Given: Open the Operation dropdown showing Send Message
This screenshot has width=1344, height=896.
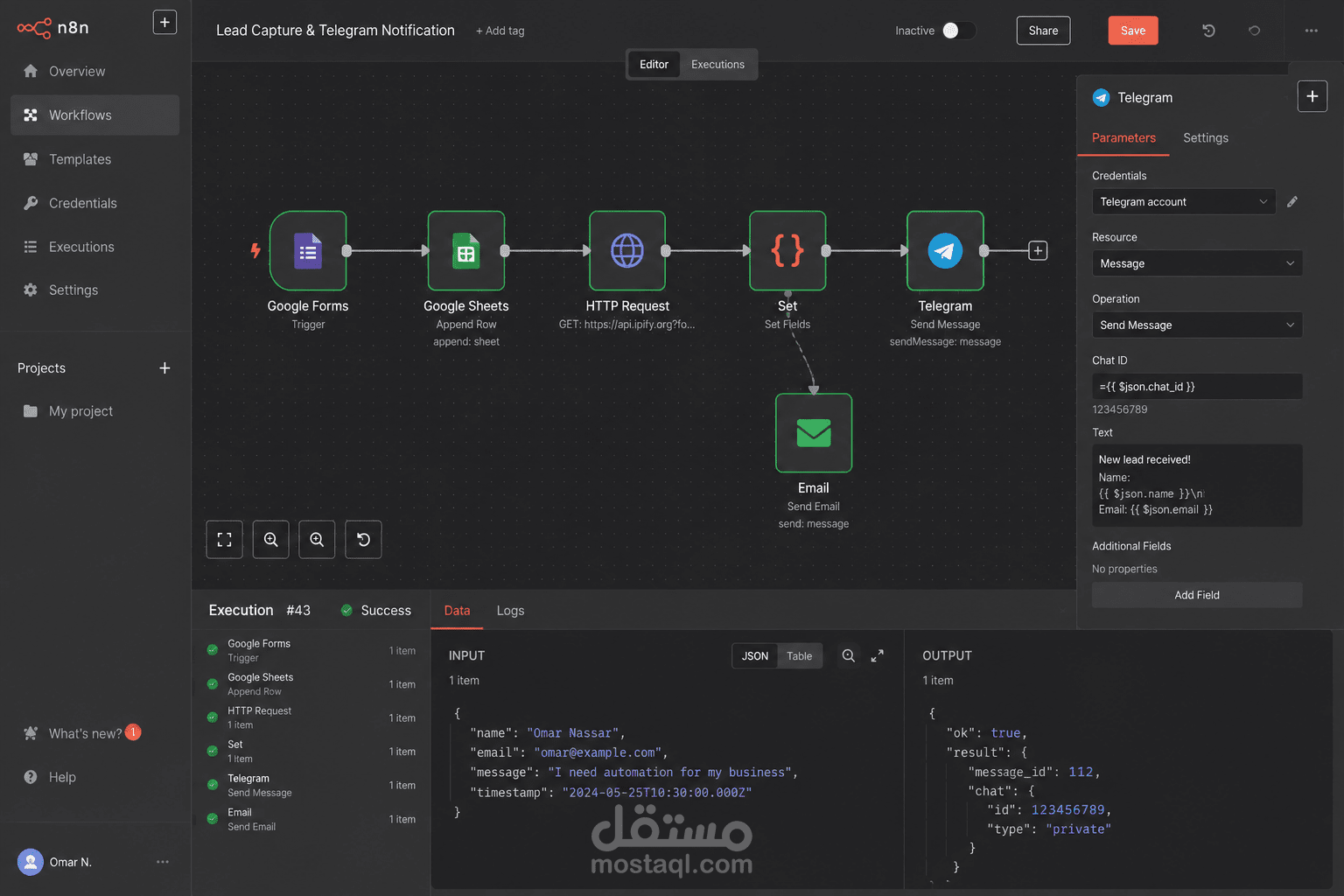Looking at the screenshot, I should 1197,325.
